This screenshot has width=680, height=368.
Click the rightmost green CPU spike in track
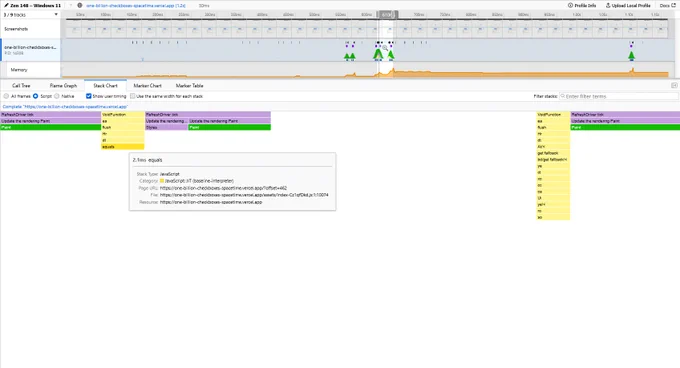coord(631,55)
